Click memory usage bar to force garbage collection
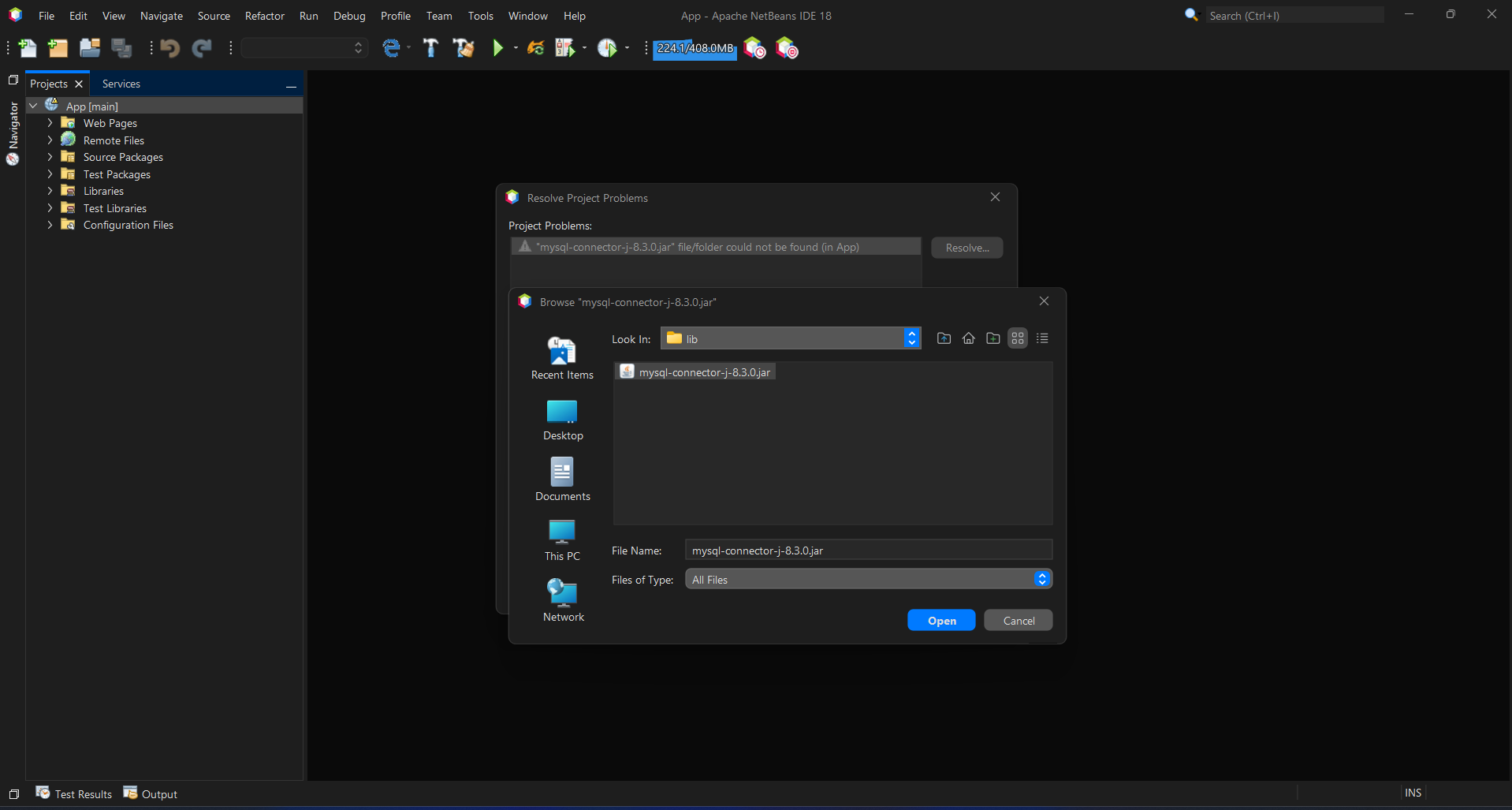Image resolution: width=1512 pixels, height=810 pixels. click(695, 48)
